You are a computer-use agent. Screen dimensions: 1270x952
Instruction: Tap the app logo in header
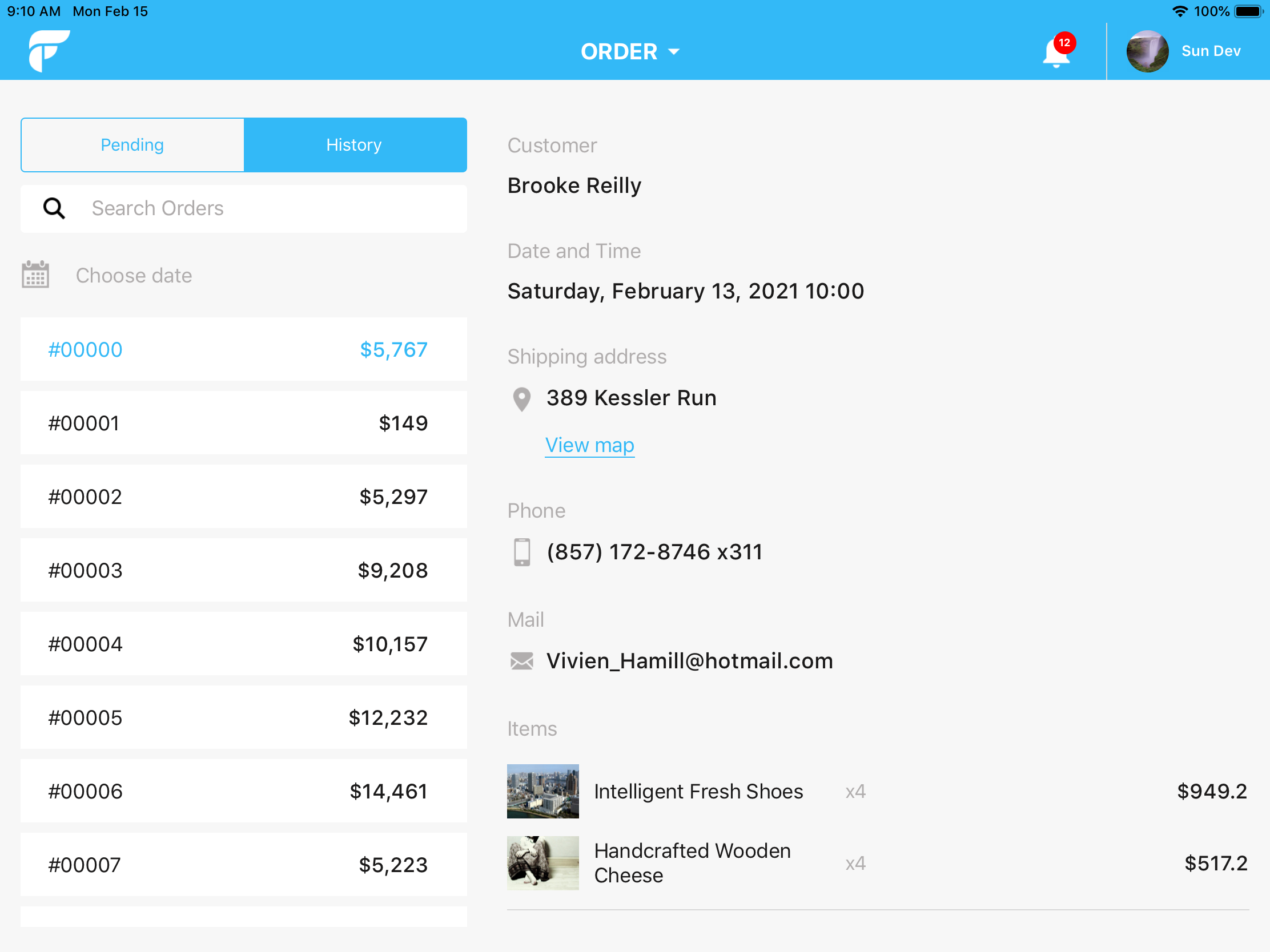click(x=49, y=50)
